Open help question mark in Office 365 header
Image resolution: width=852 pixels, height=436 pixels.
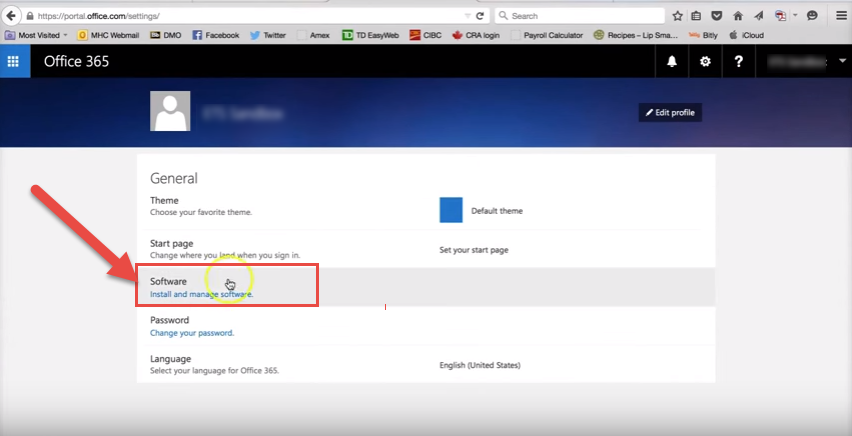coord(738,61)
